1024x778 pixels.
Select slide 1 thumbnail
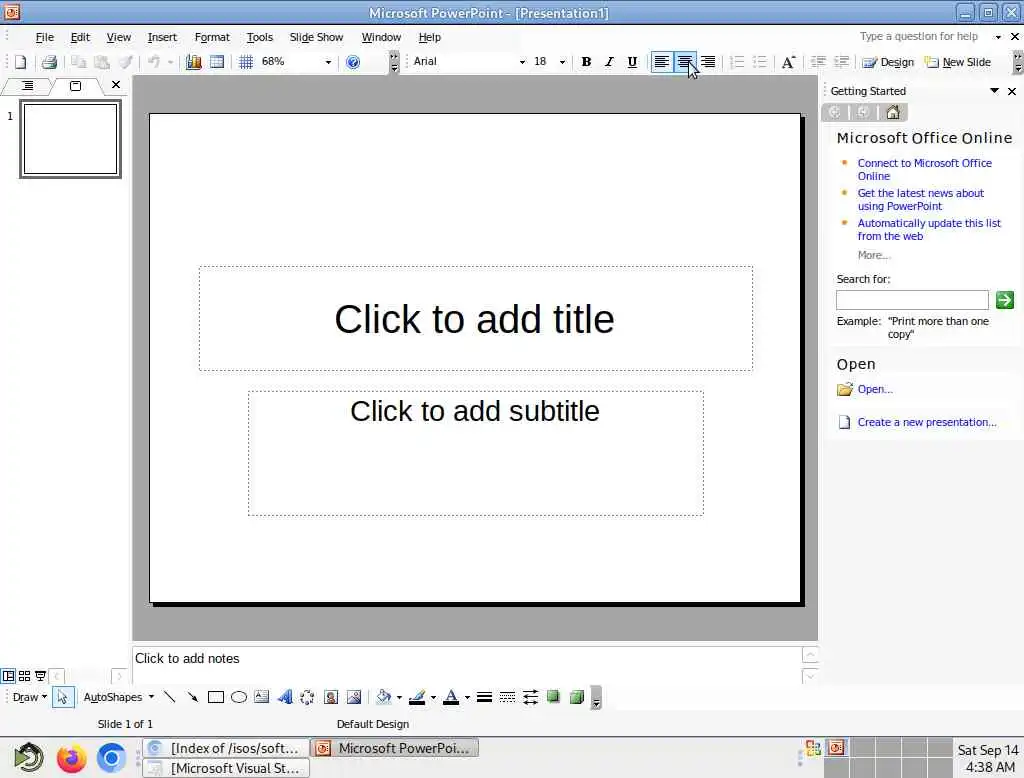tap(71, 139)
